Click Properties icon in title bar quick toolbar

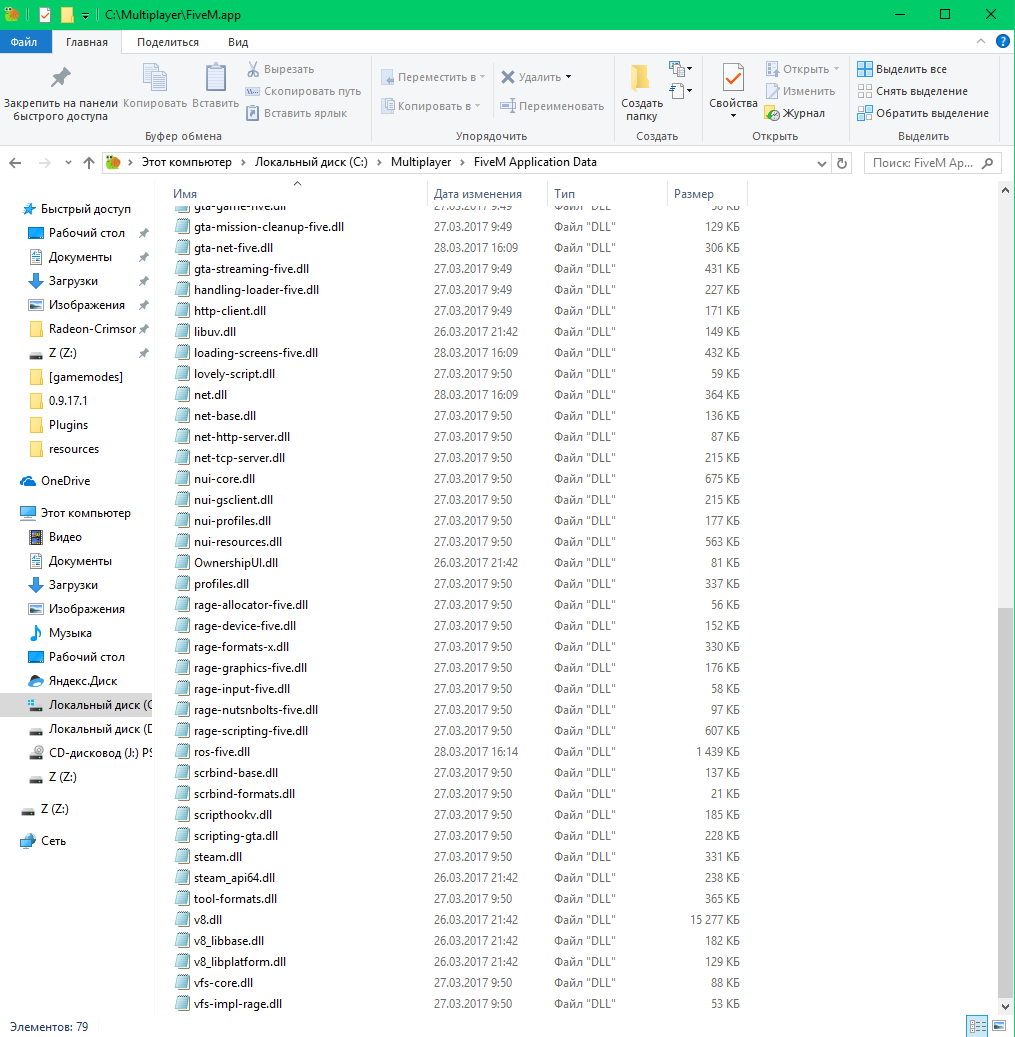(45, 15)
